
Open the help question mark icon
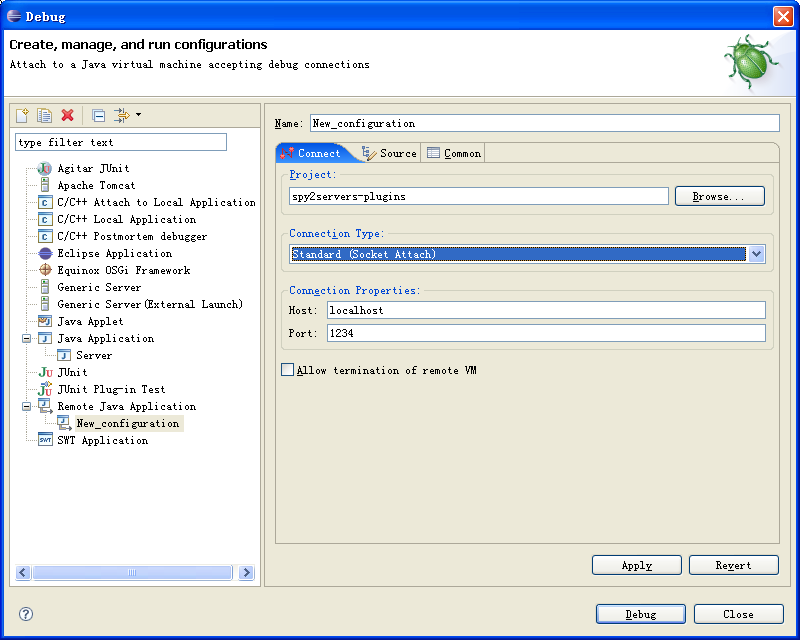26,614
